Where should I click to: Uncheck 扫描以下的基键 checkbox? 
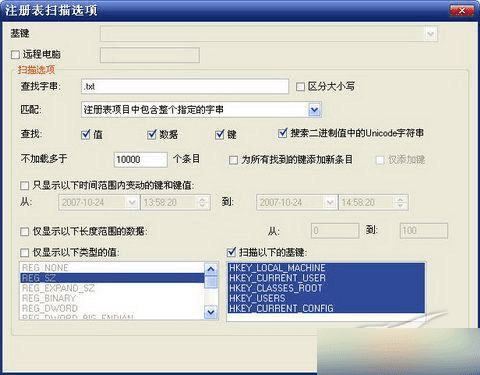231,252
